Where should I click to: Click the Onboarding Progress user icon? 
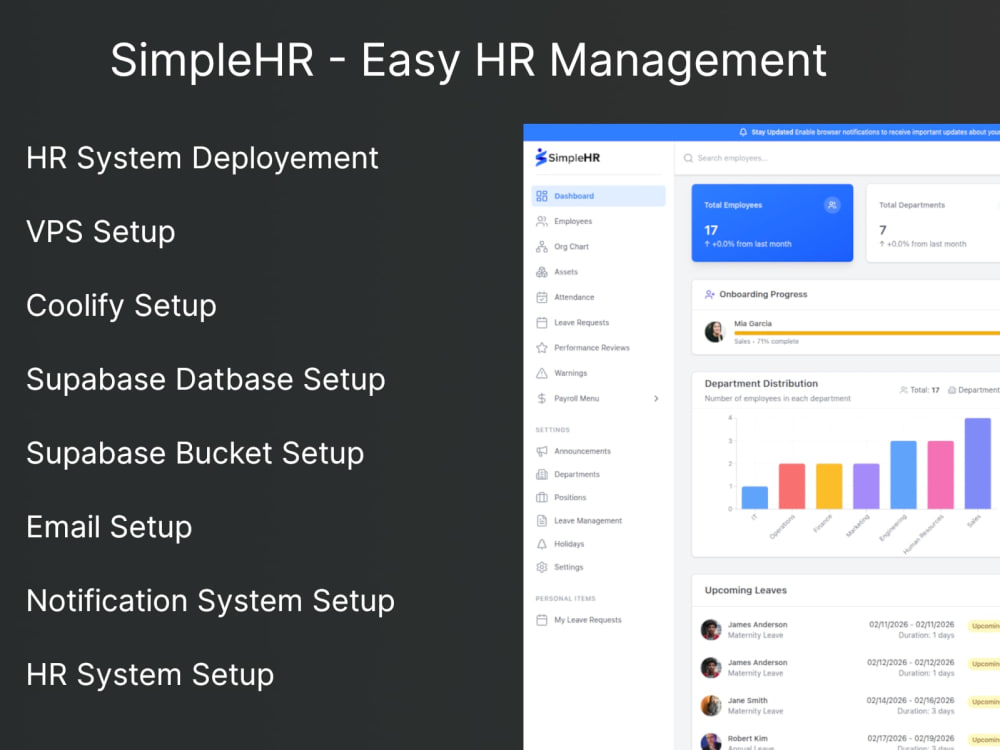click(x=709, y=295)
